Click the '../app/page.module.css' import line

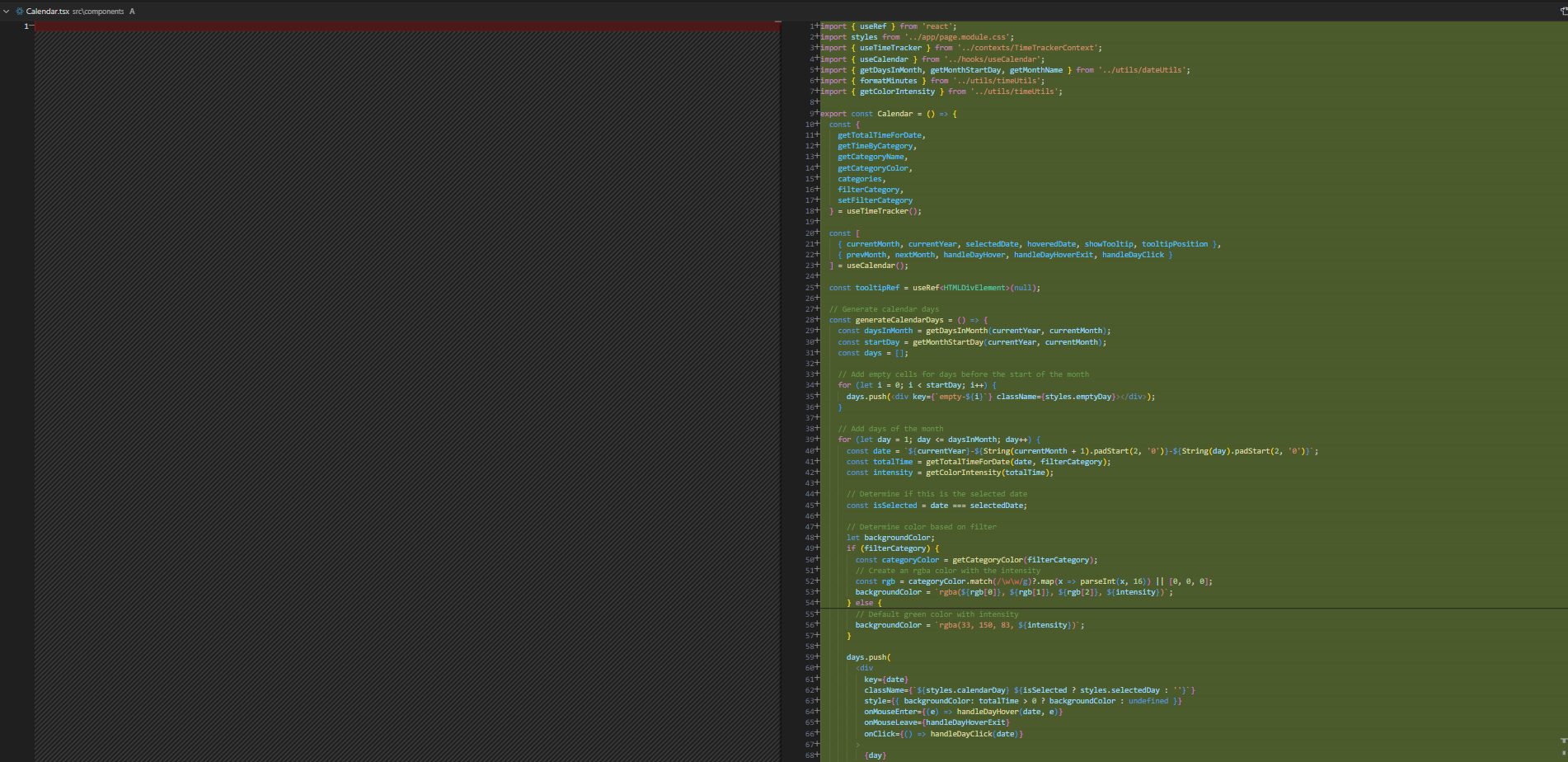coord(918,37)
